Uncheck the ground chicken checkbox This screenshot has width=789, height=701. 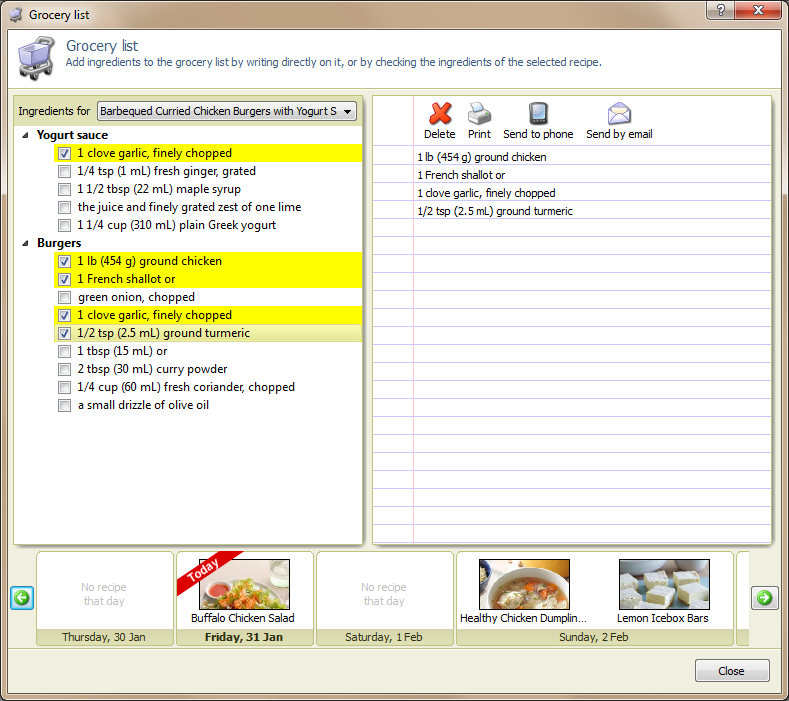(64, 261)
